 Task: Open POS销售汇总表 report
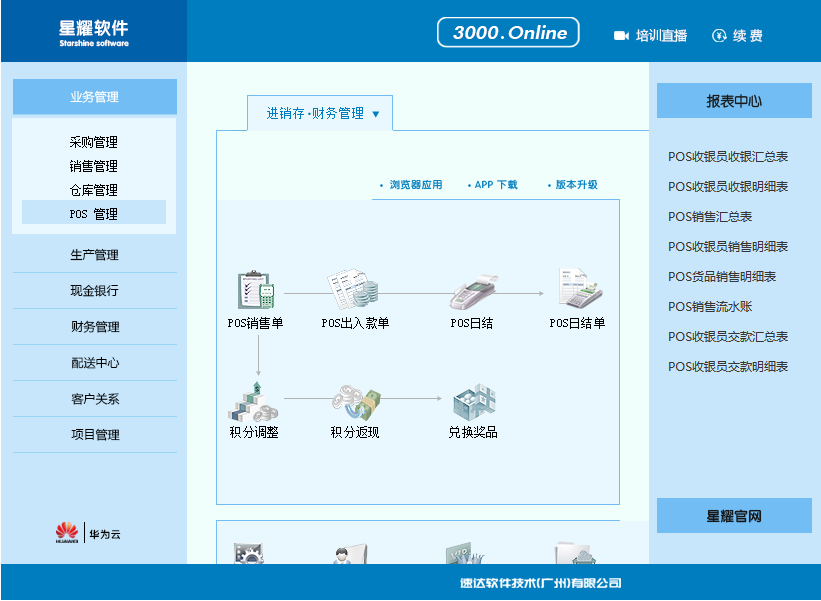click(x=710, y=216)
